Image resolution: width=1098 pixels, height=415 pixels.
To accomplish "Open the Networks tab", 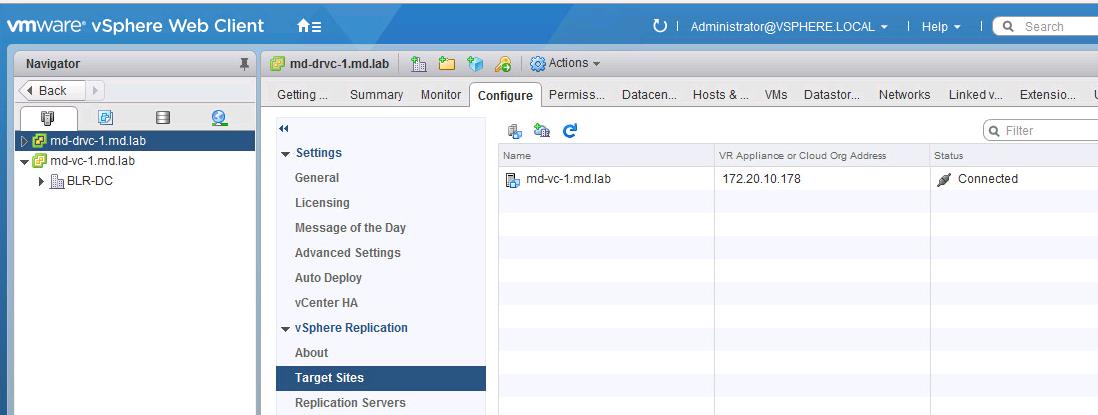I will tap(905, 94).
